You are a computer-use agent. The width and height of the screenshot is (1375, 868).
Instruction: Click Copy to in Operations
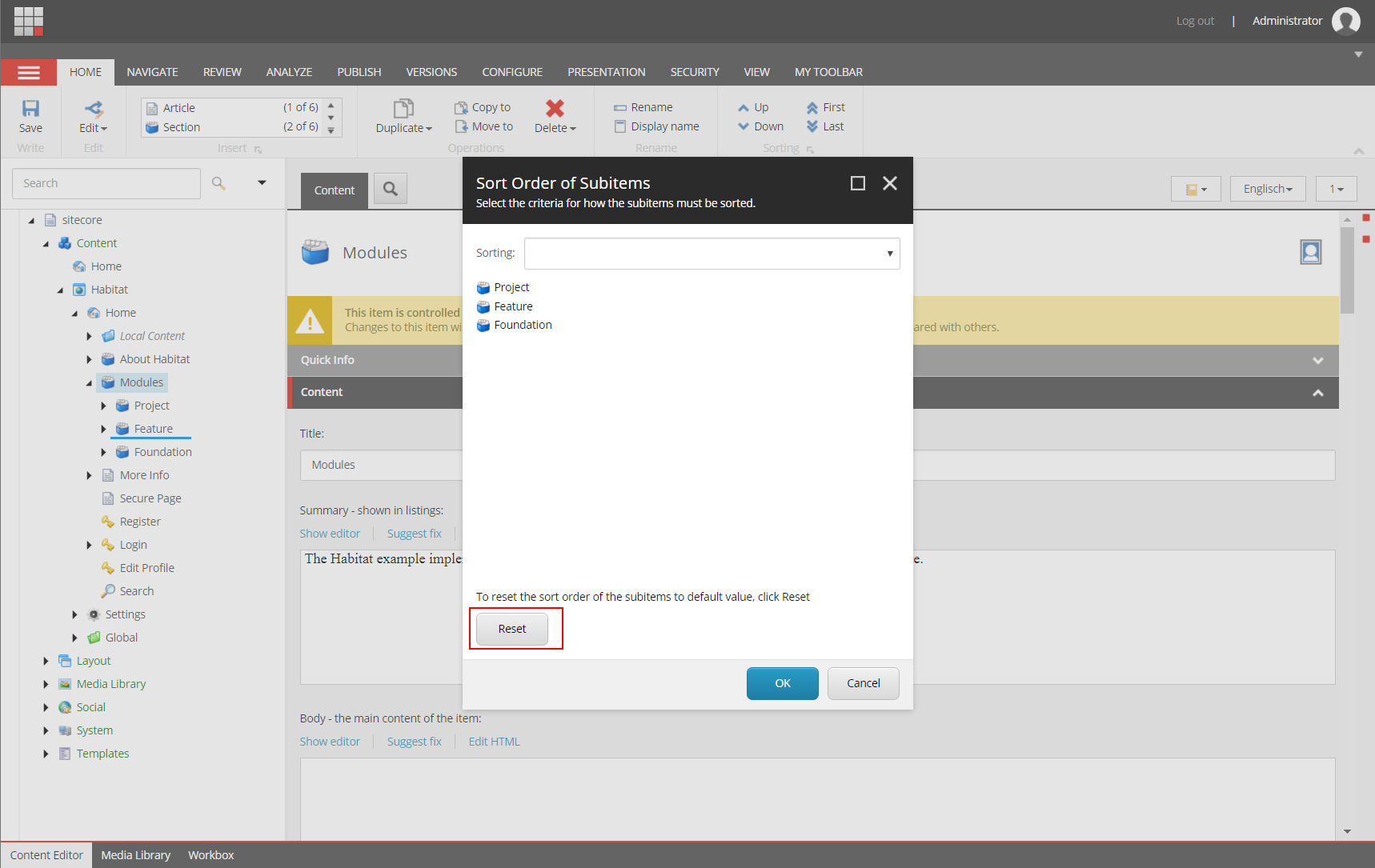point(483,107)
